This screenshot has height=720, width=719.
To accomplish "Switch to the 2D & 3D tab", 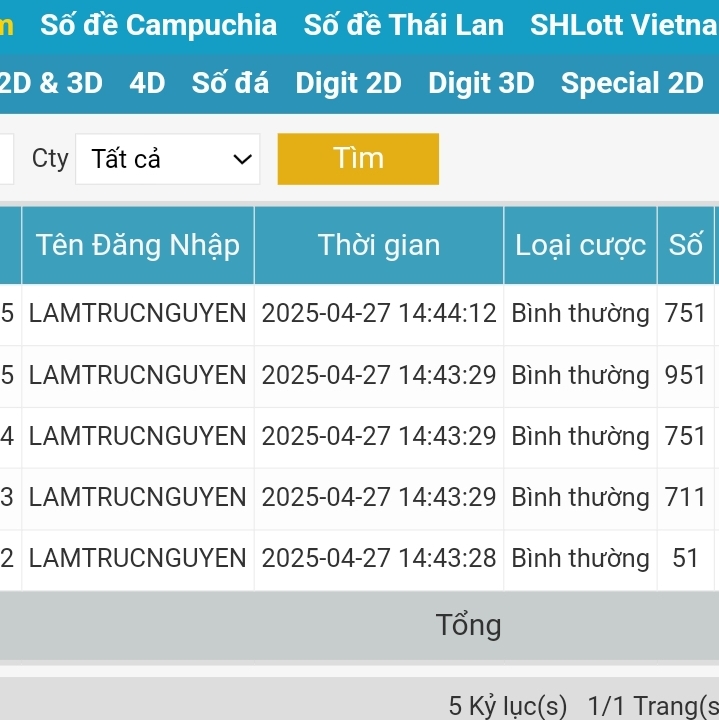I will 50,84.
